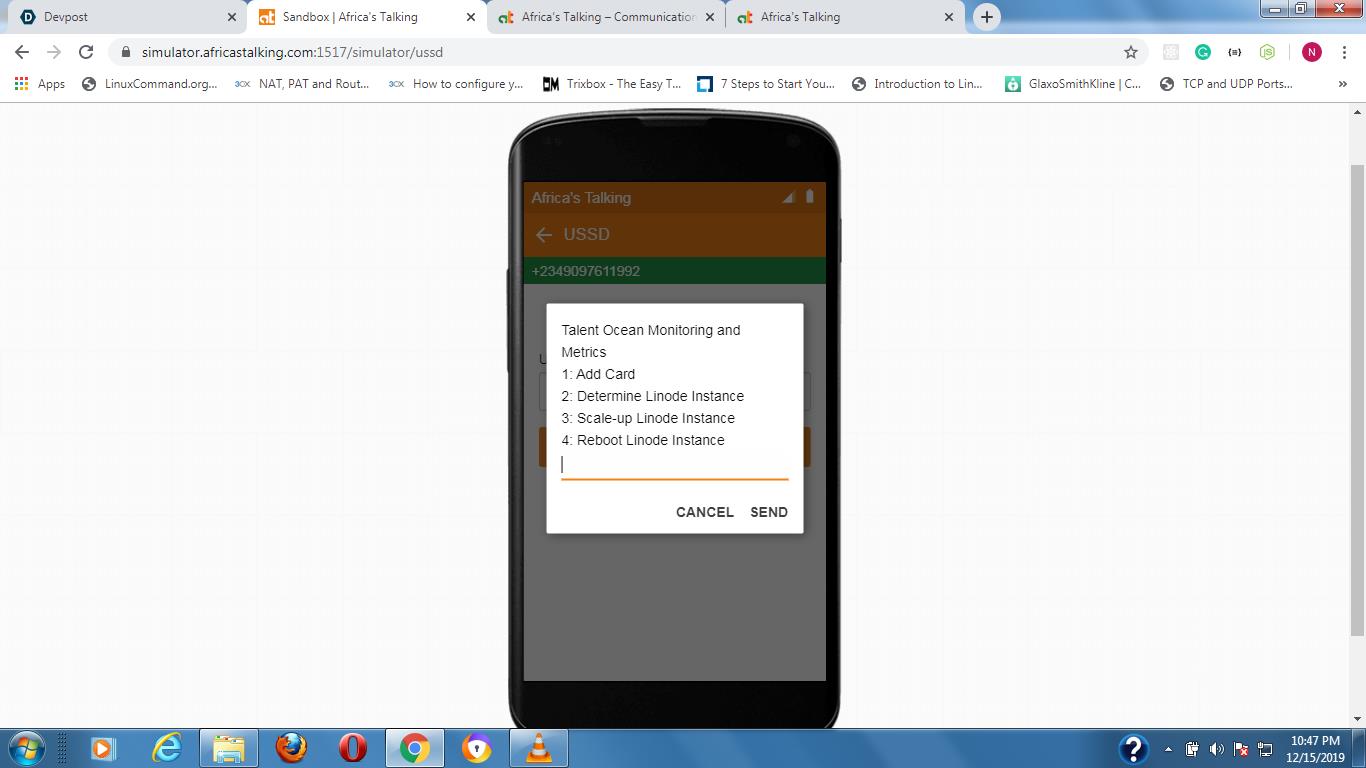Open the Node.js extension icon
Screen dimensions: 1366x768
(1267, 52)
